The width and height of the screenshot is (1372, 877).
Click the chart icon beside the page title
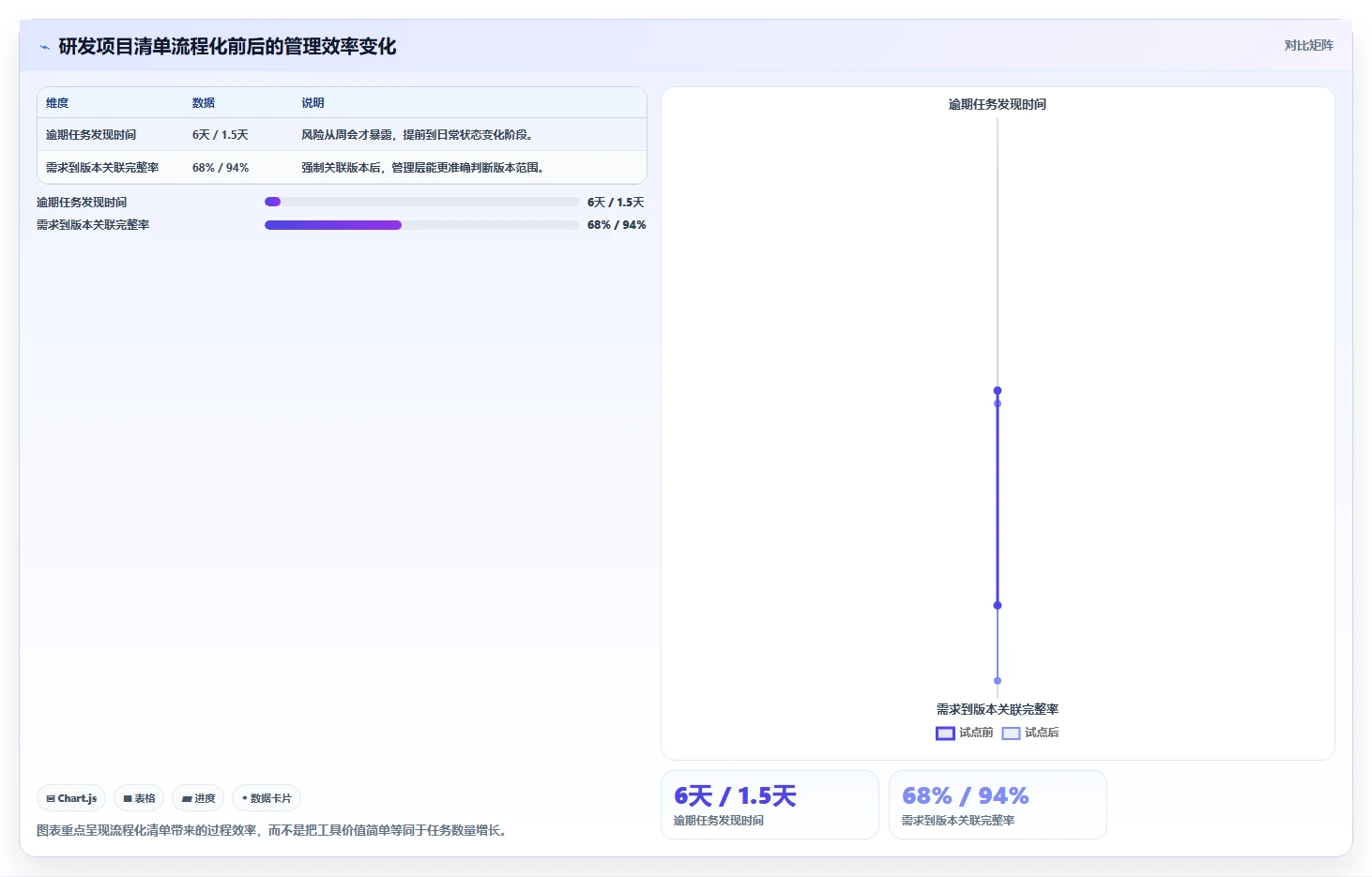[x=44, y=47]
